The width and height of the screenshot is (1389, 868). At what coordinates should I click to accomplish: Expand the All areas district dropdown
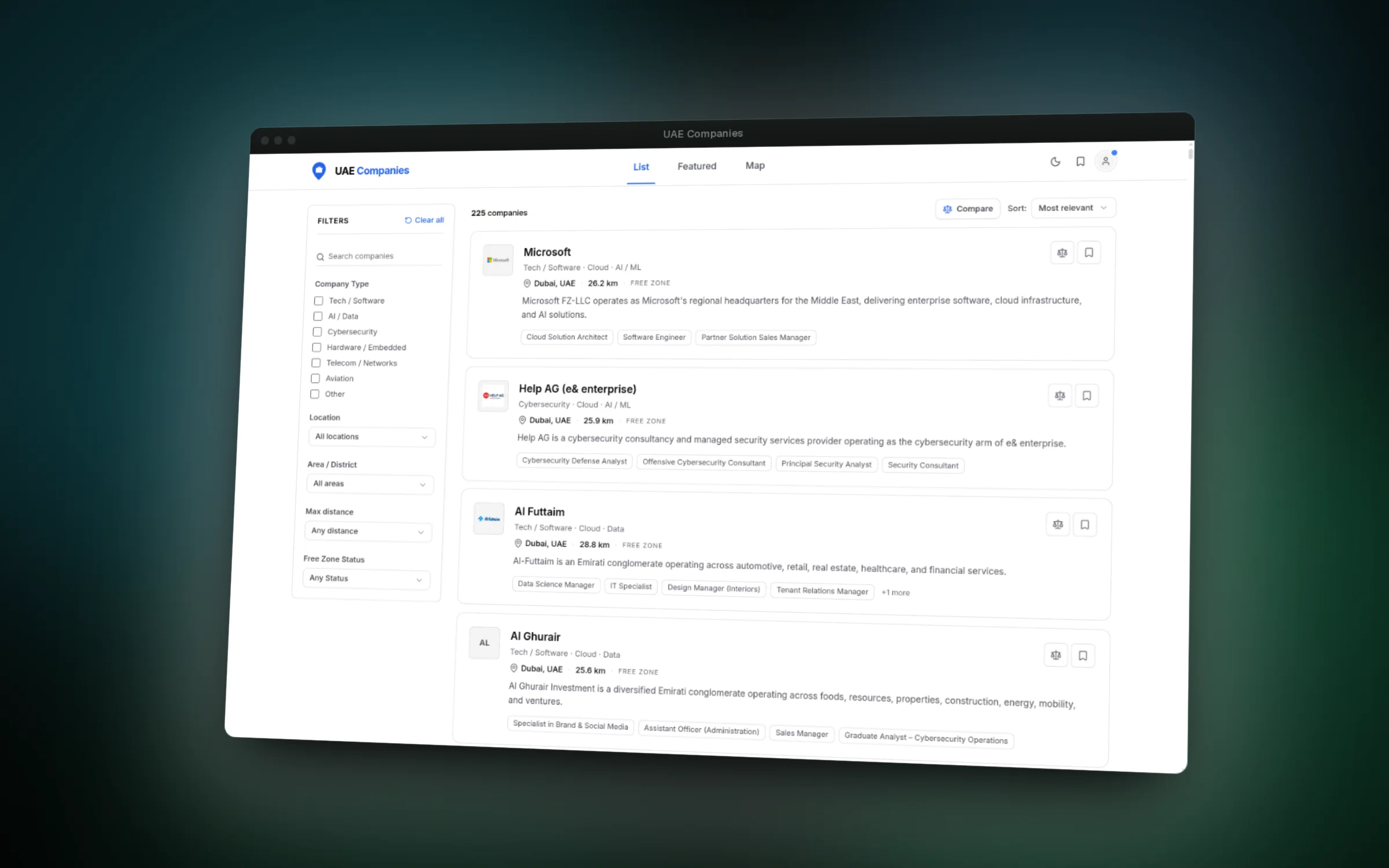coord(370,484)
